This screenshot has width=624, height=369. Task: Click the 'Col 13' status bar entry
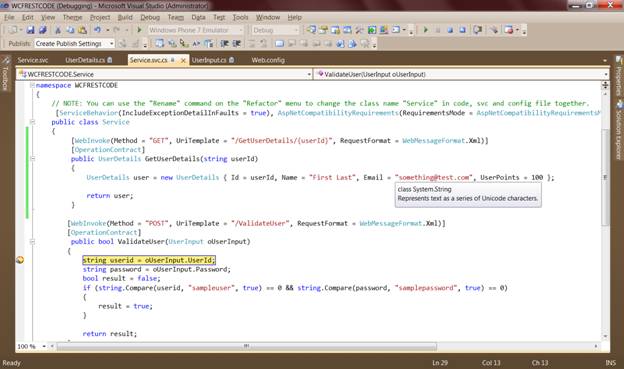click(x=491, y=363)
